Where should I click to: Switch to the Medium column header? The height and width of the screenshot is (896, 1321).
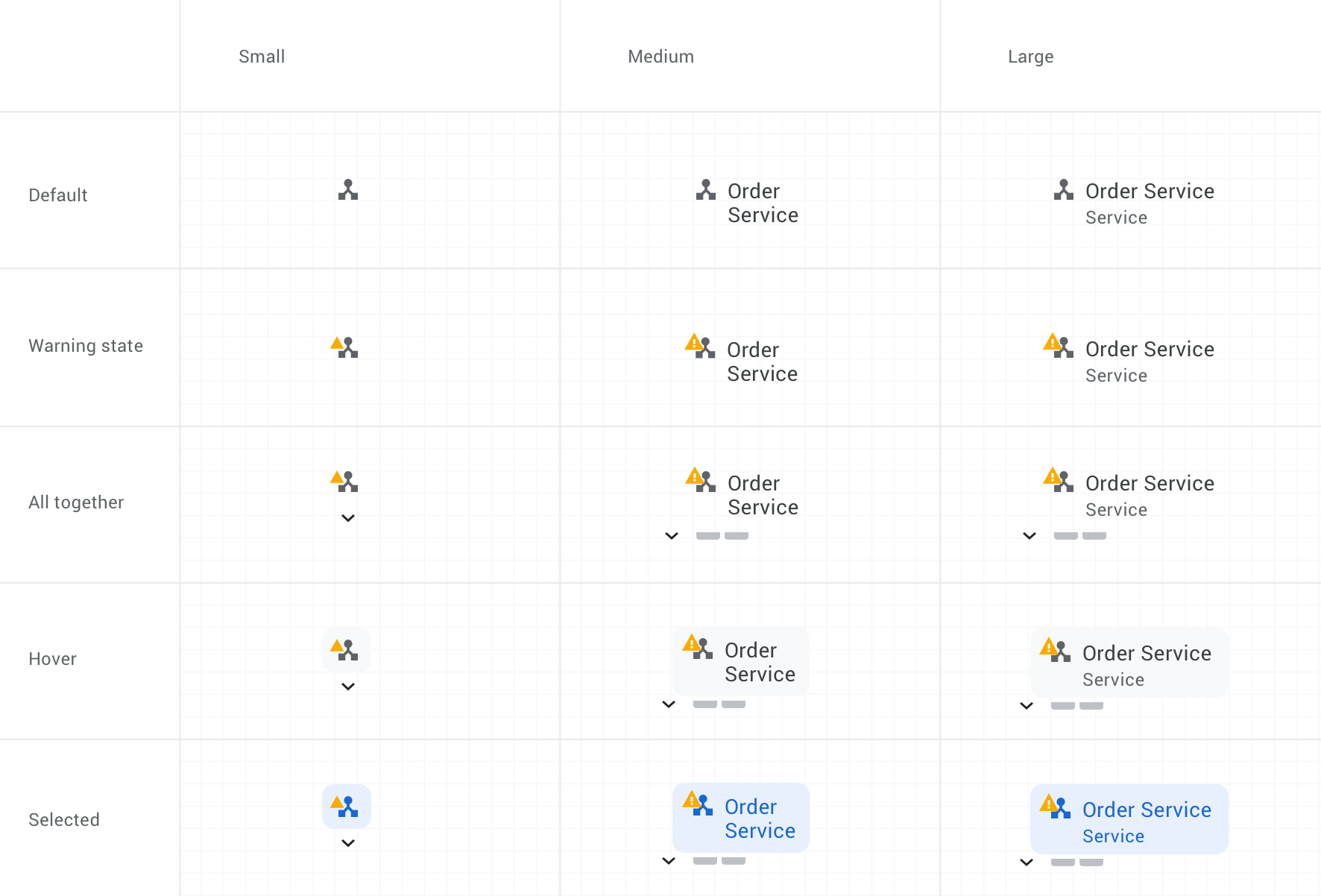point(660,56)
